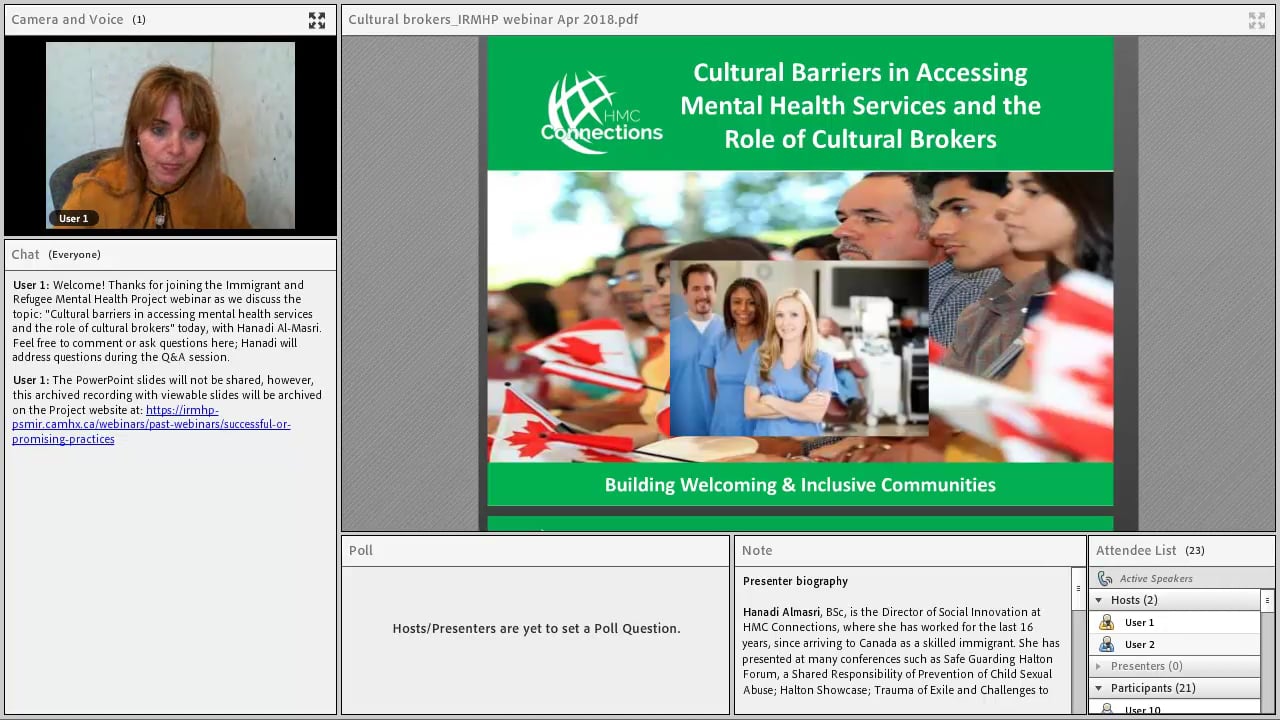Viewport: 1280px width, 720px height.
Task: Select the User 1 host avatar icon
Action: coord(1106,622)
